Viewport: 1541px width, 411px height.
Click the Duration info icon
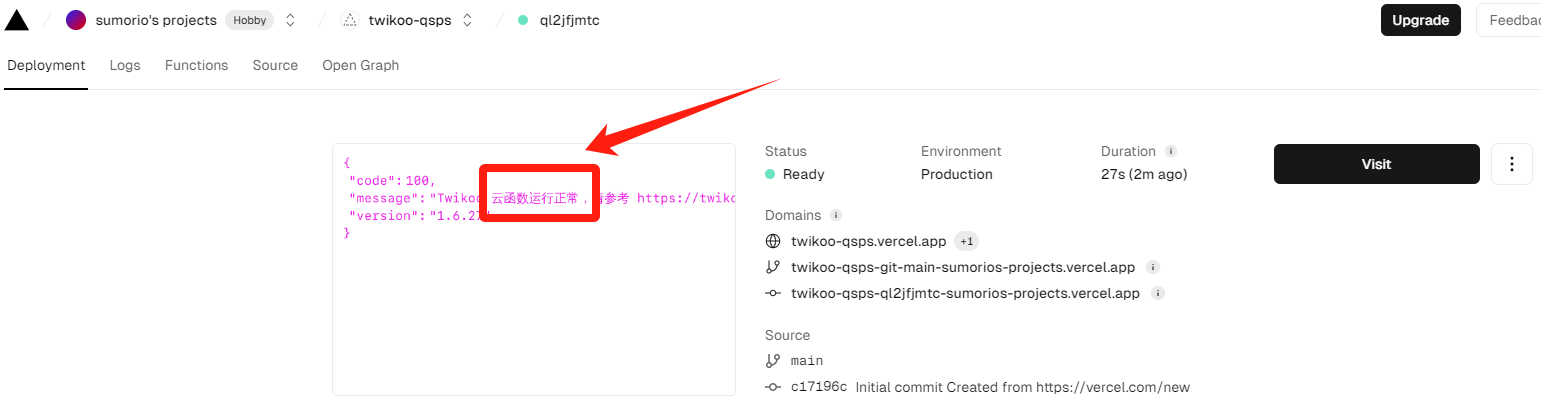(1171, 151)
